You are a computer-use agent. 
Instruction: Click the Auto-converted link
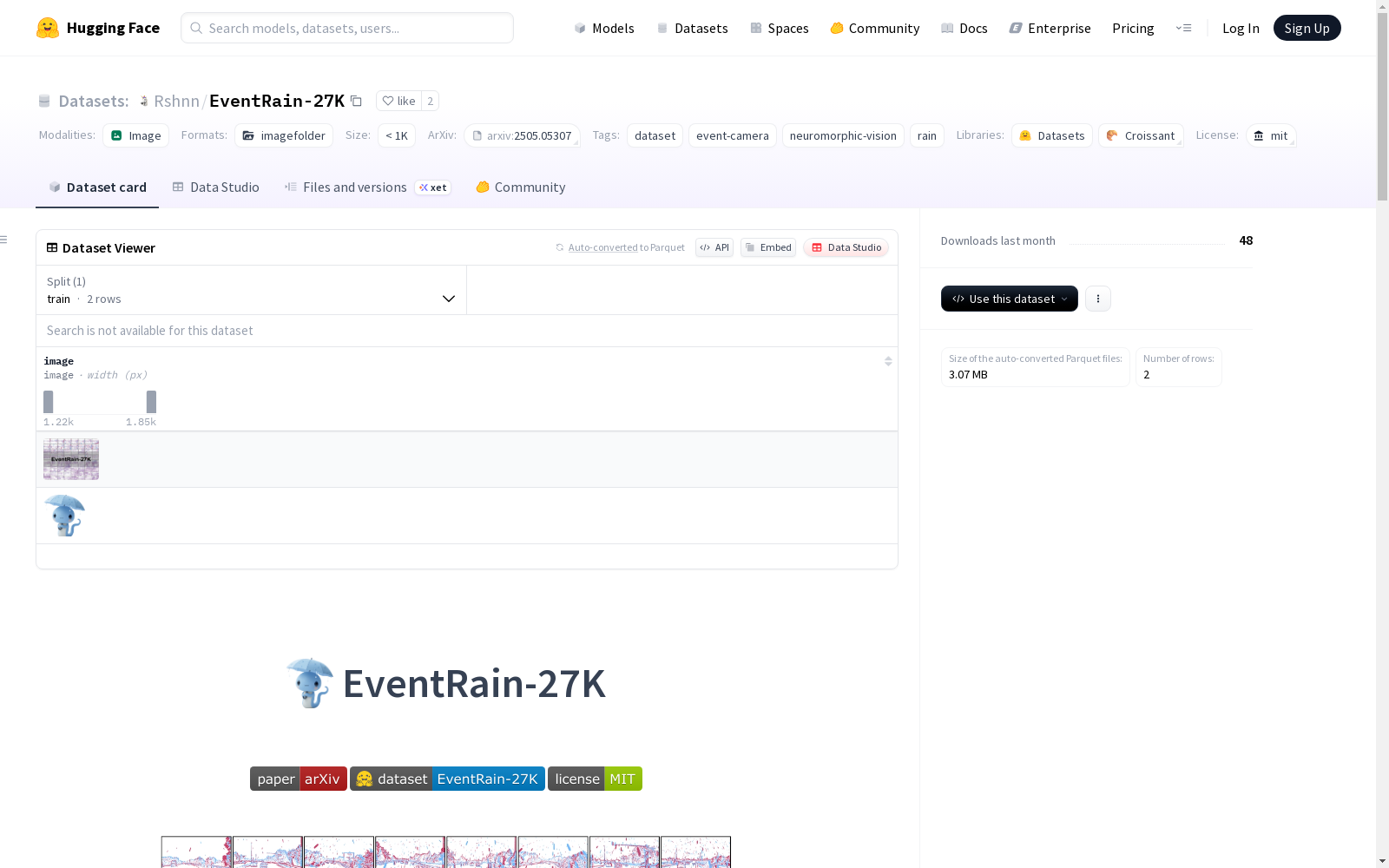[603, 247]
